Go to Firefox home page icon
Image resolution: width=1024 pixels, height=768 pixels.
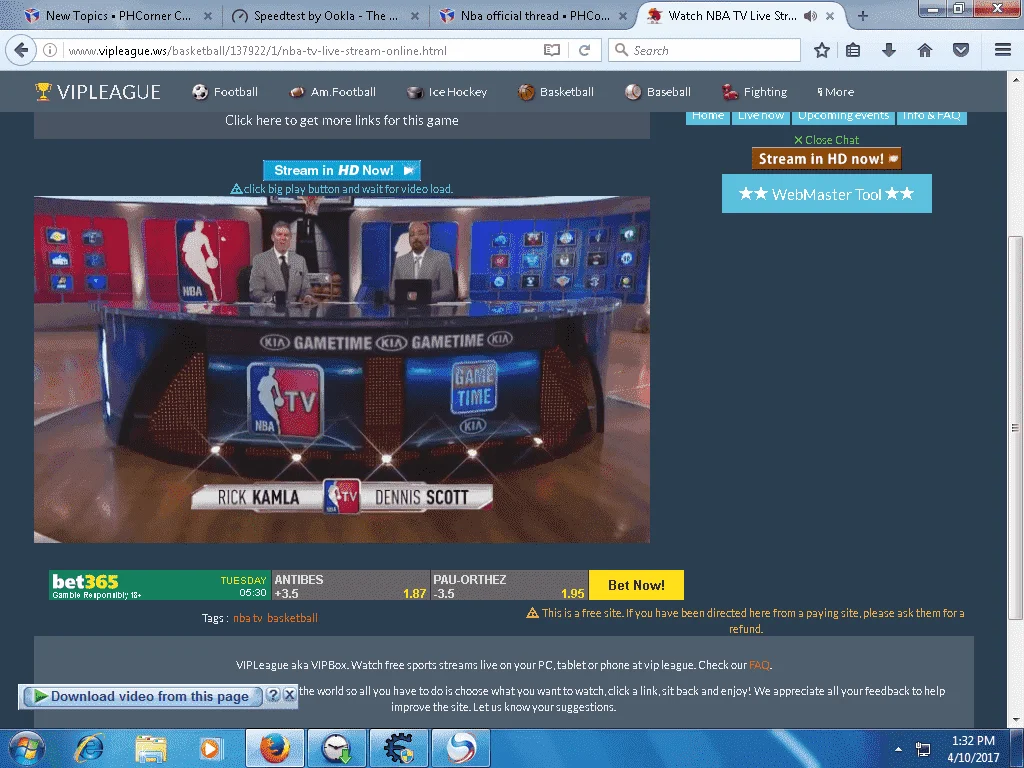tap(925, 50)
